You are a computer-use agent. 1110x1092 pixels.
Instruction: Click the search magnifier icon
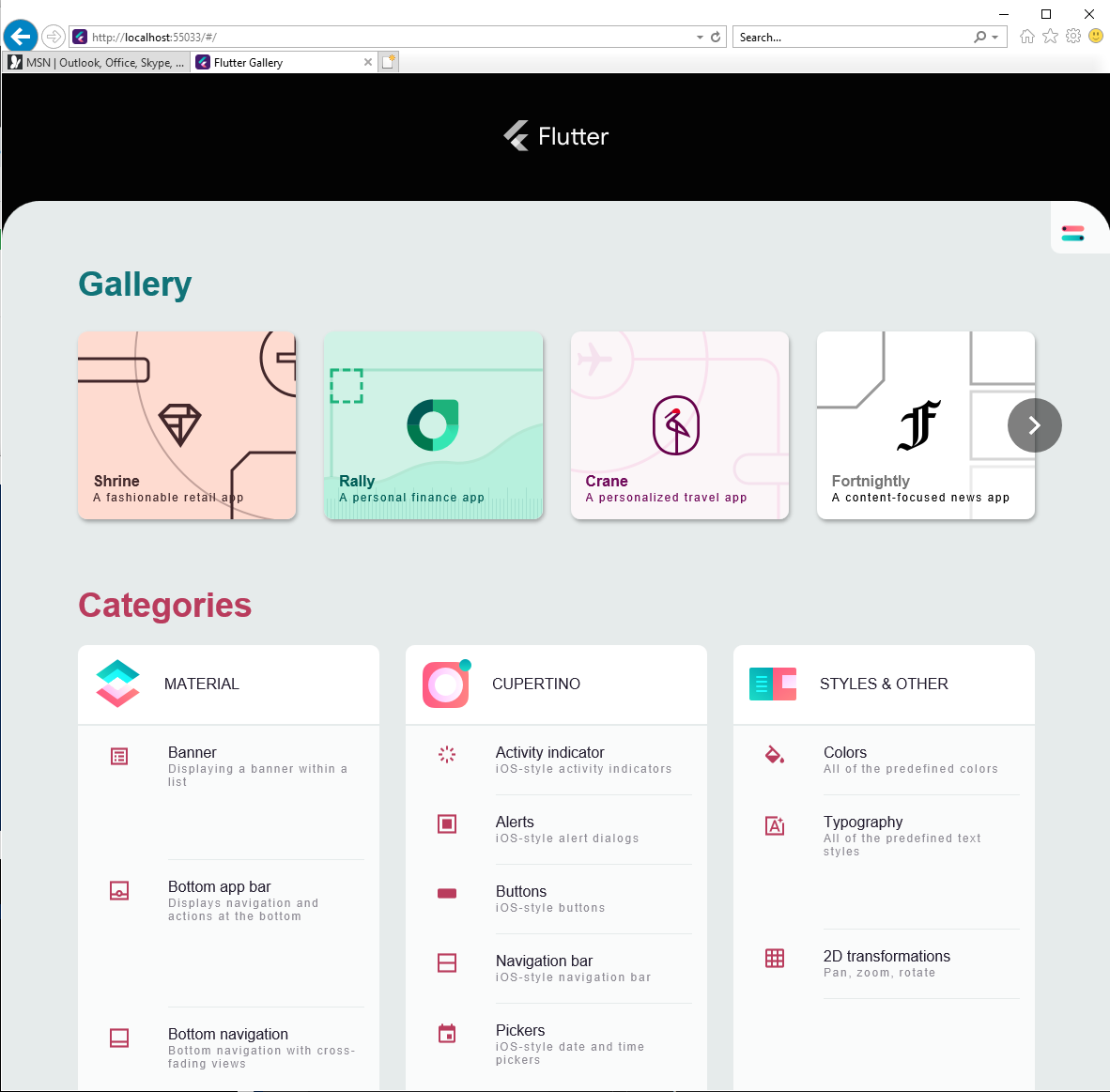pos(979,37)
